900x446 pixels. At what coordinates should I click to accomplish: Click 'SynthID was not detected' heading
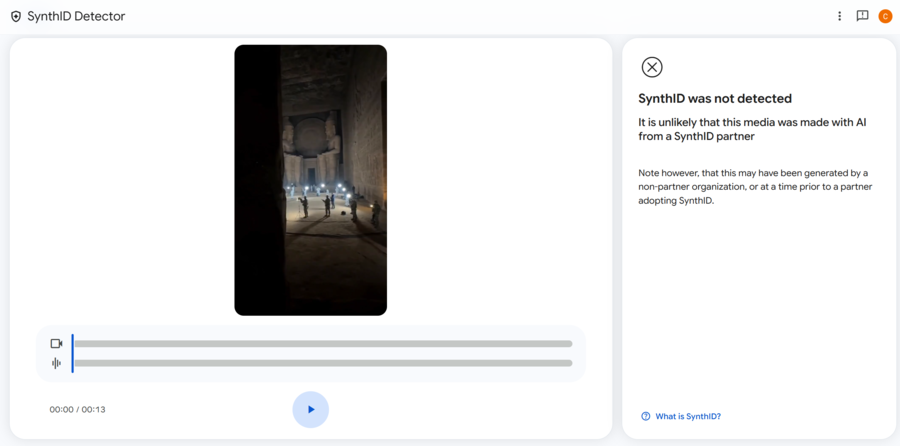715,99
